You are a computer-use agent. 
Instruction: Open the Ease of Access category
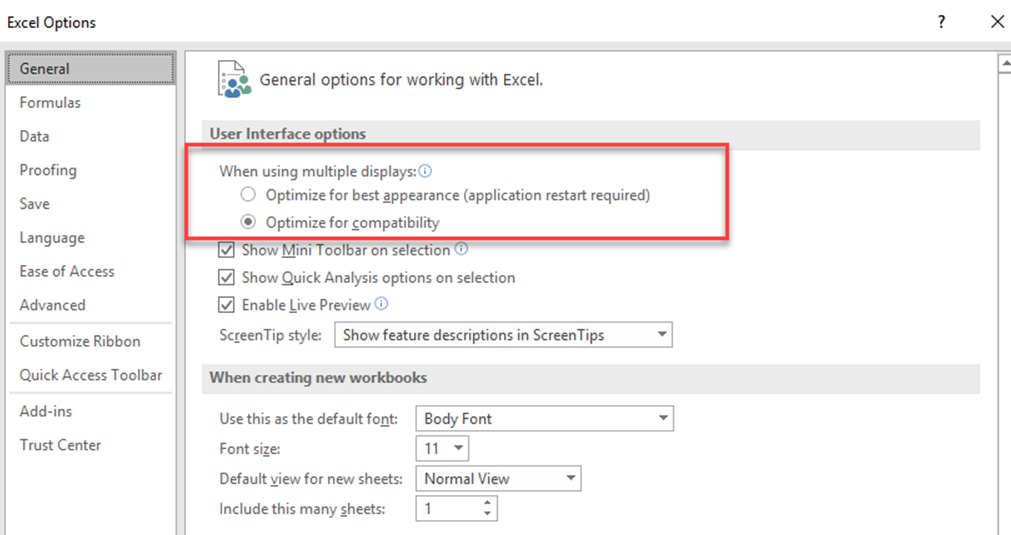point(91,271)
